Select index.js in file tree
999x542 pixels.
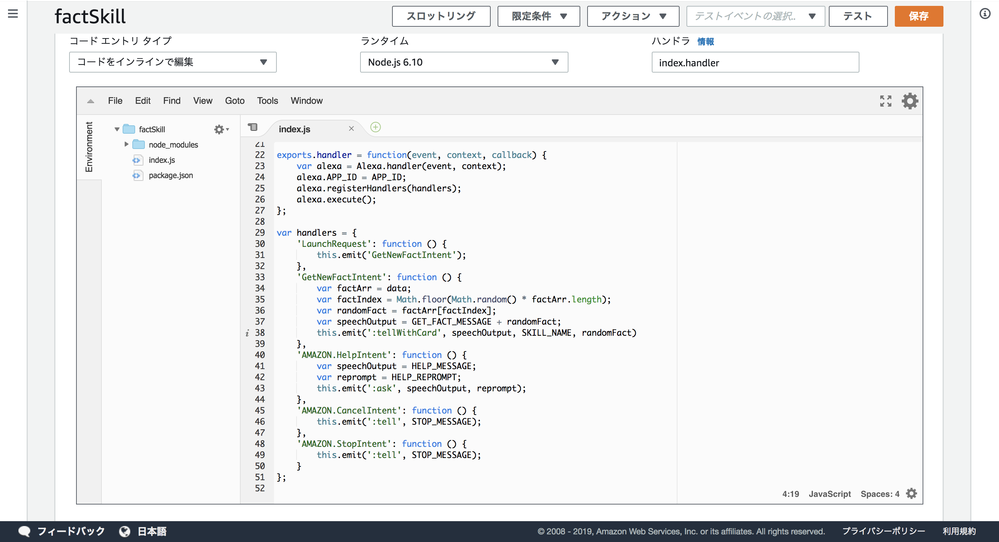point(162,160)
